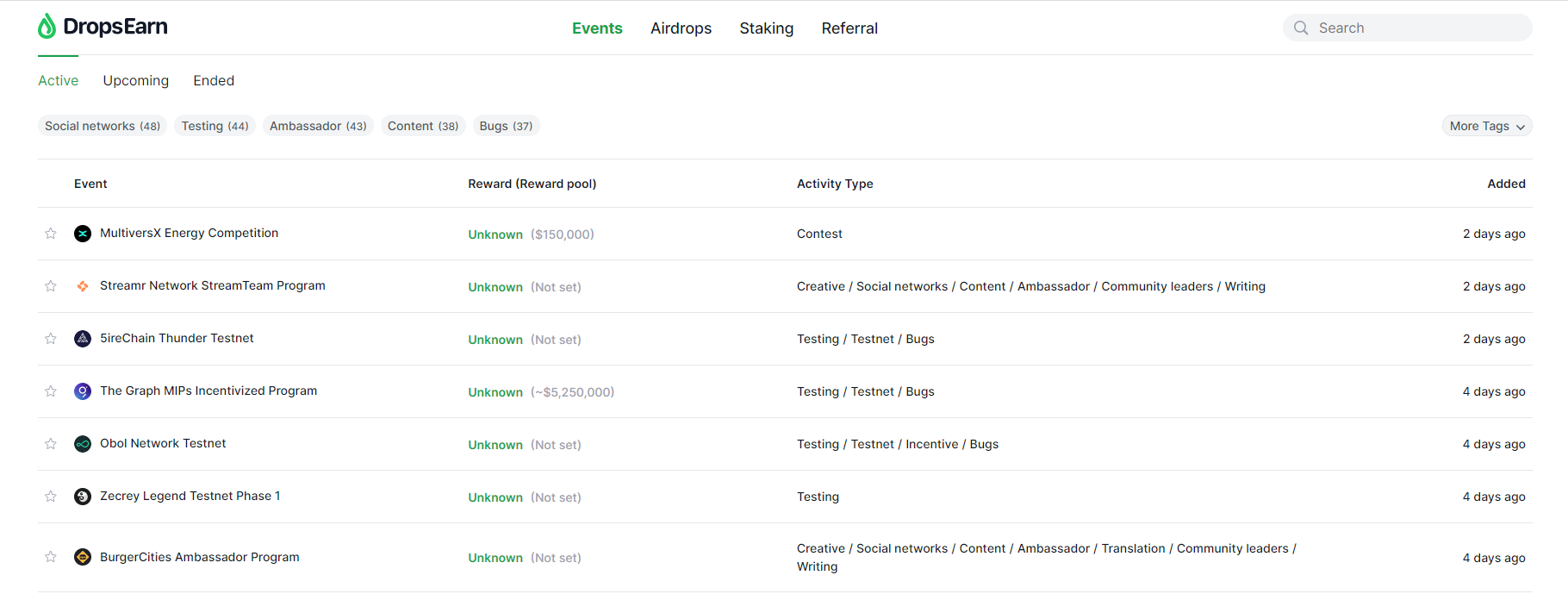Click the DropsEarn logo icon

47,27
